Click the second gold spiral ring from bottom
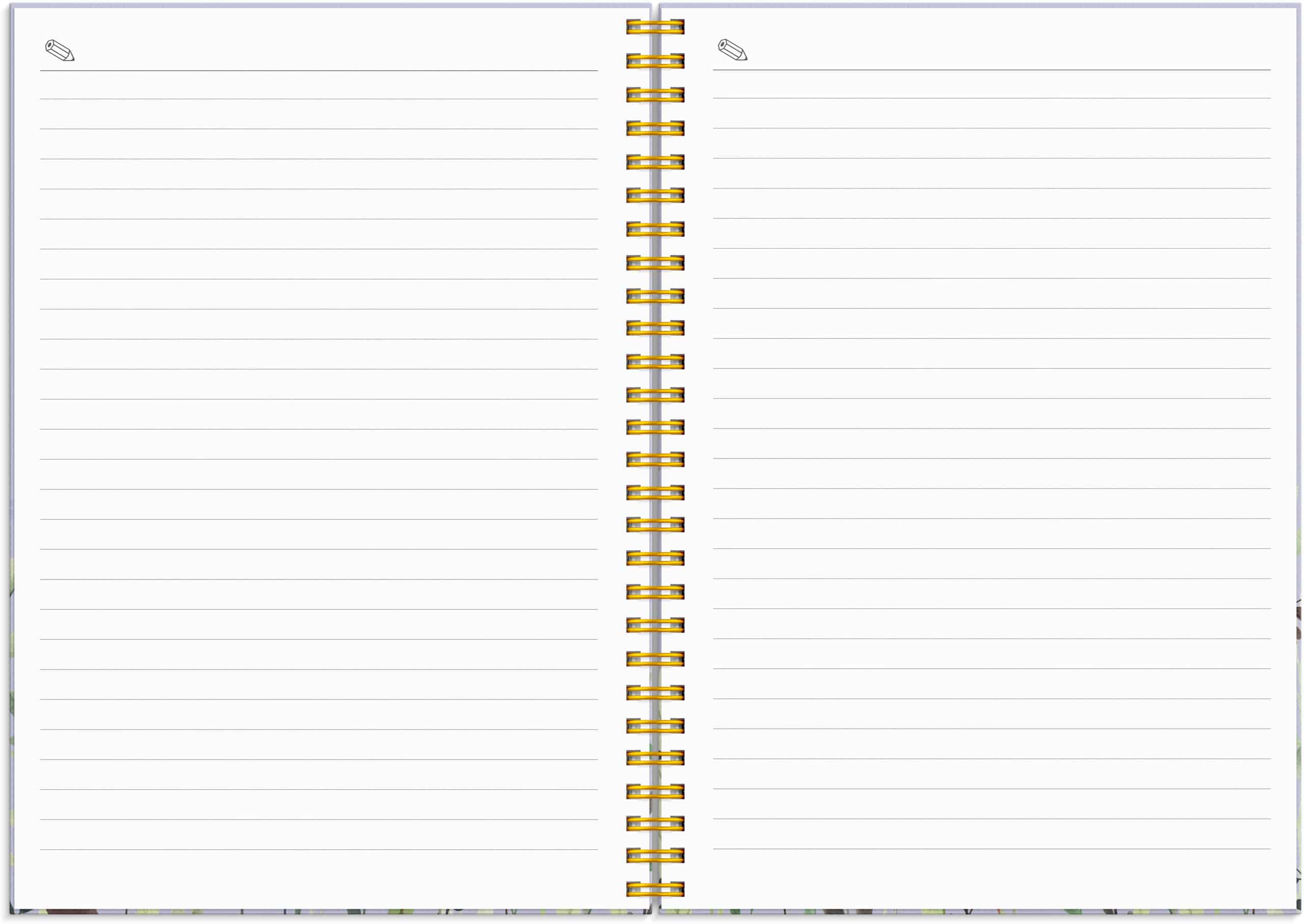This screenshot has width=1304, height=924. (655, 856)
